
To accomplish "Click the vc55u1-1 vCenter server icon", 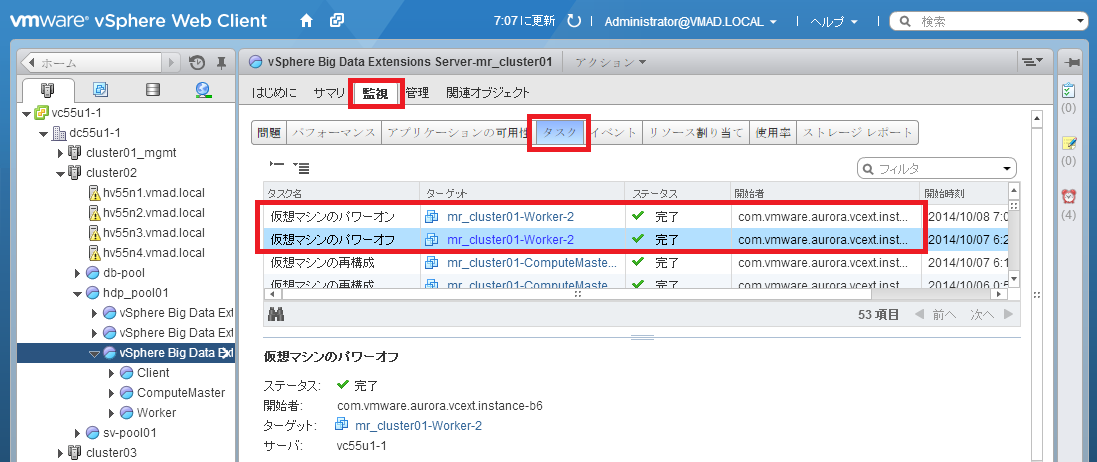I will 41,113.
